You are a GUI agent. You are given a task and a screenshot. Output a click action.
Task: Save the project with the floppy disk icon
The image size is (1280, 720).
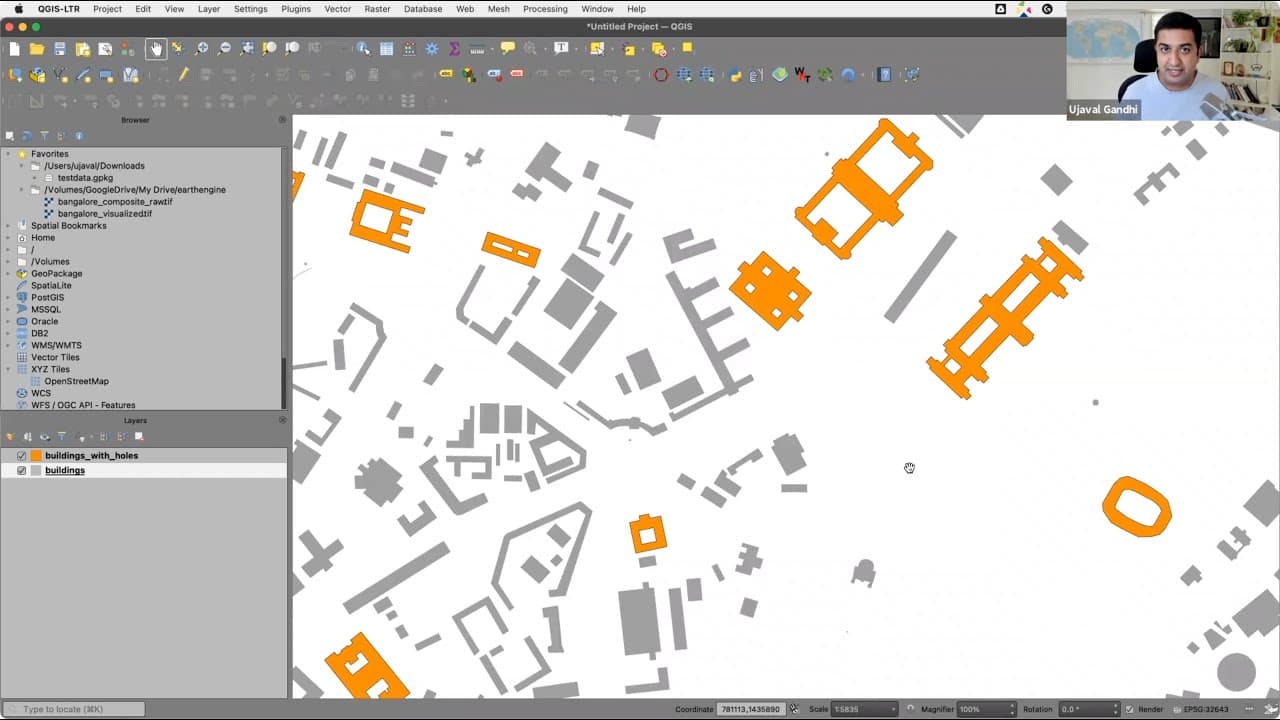pos(60,48)
